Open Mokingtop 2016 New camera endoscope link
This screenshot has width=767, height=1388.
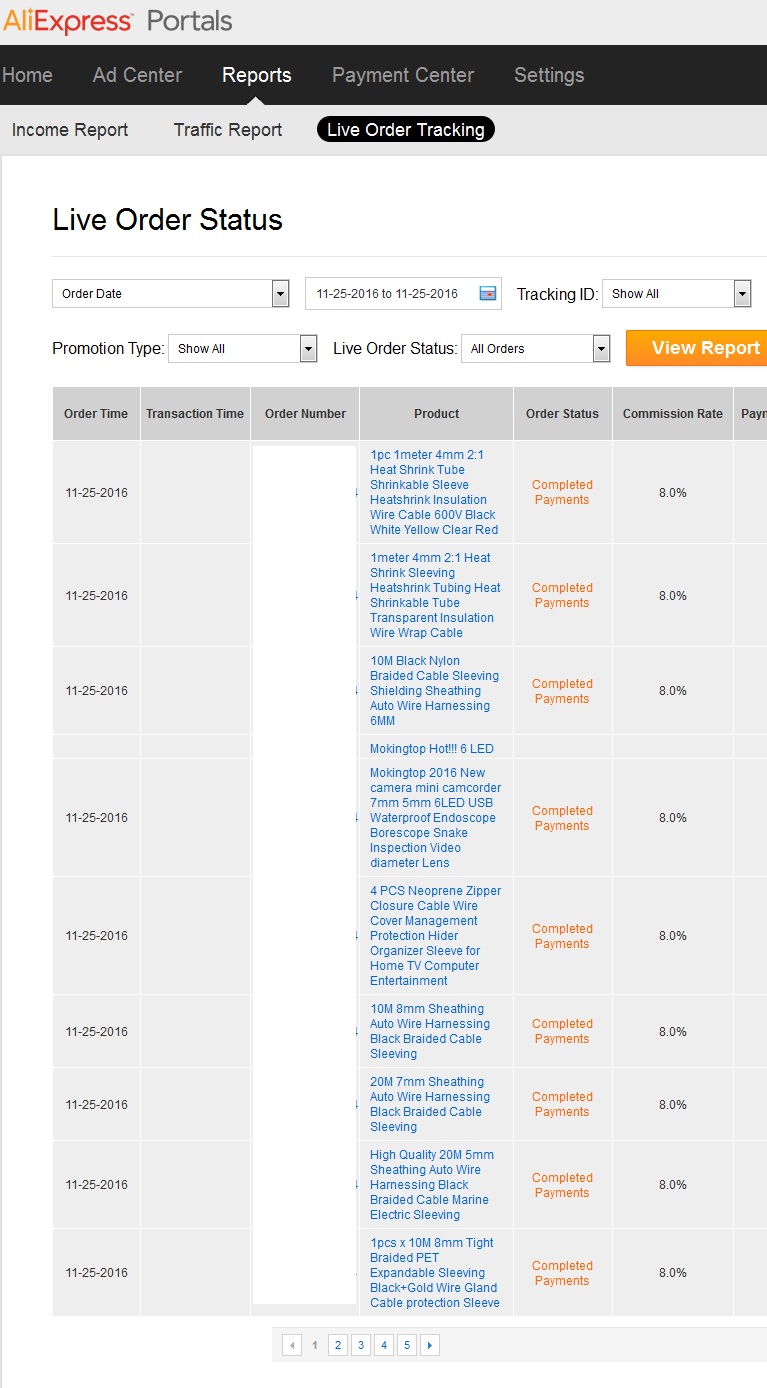(435, 818)
